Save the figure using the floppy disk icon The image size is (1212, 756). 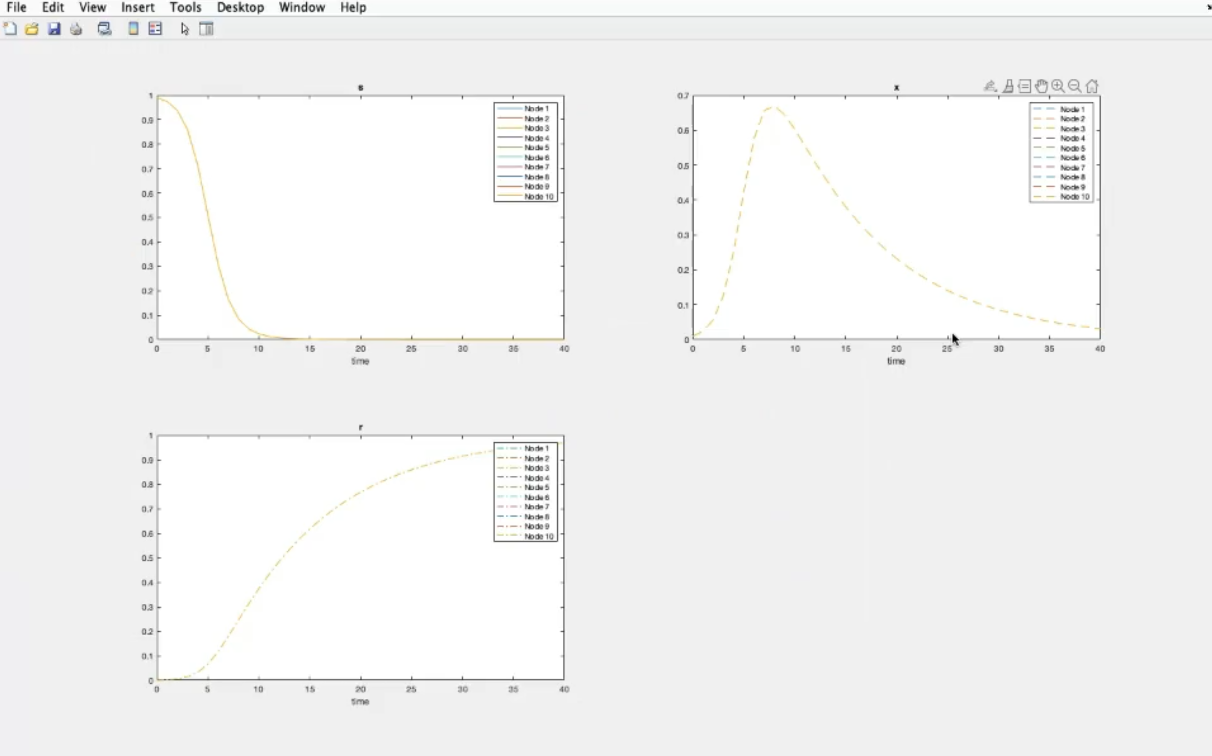click(x=54, y=29)
